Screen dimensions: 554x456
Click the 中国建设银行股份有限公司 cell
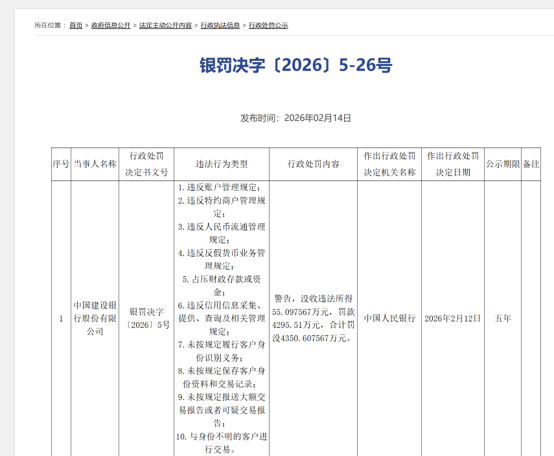point(95,318)
